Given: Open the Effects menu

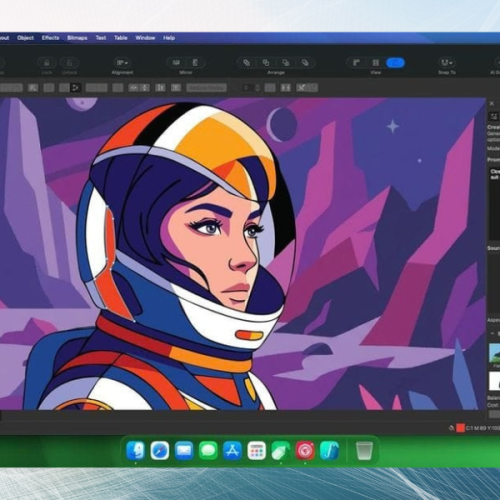Looking at the screenshot, I should pyautogui.click(x=50, y=38).
